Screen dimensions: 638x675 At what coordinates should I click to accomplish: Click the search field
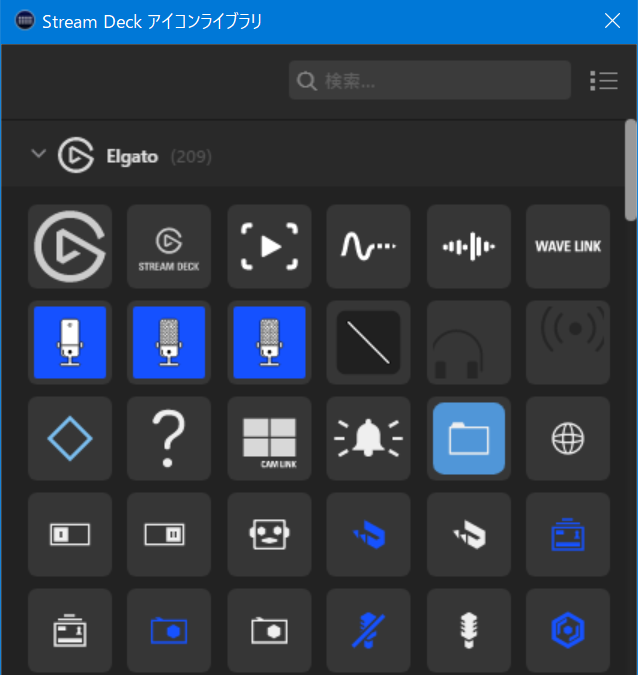(430, 80)
